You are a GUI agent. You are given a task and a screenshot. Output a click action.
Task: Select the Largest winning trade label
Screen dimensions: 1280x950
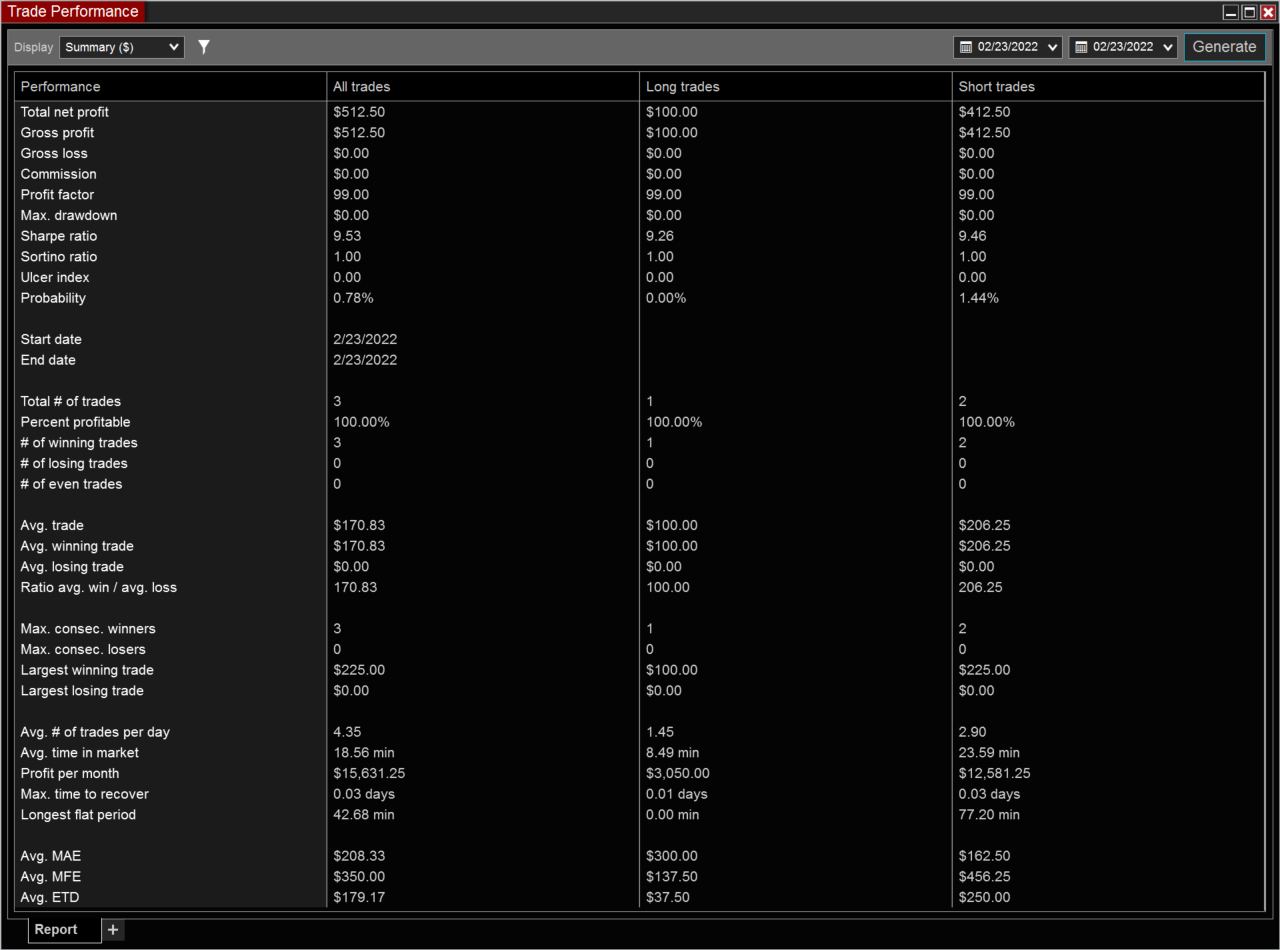coord(87,670)
